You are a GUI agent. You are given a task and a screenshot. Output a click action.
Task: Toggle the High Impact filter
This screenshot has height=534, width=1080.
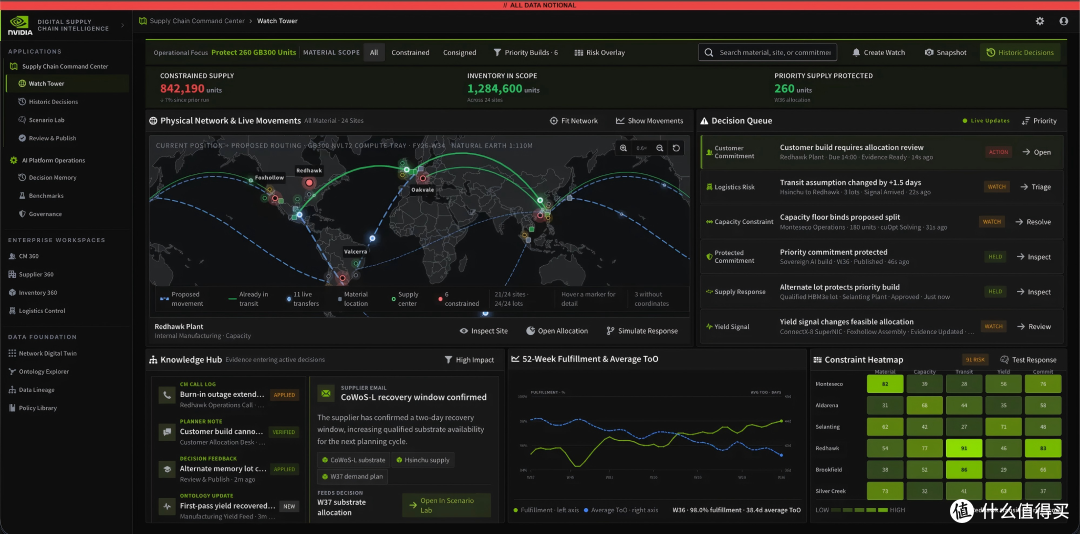[x=470, y=360]
